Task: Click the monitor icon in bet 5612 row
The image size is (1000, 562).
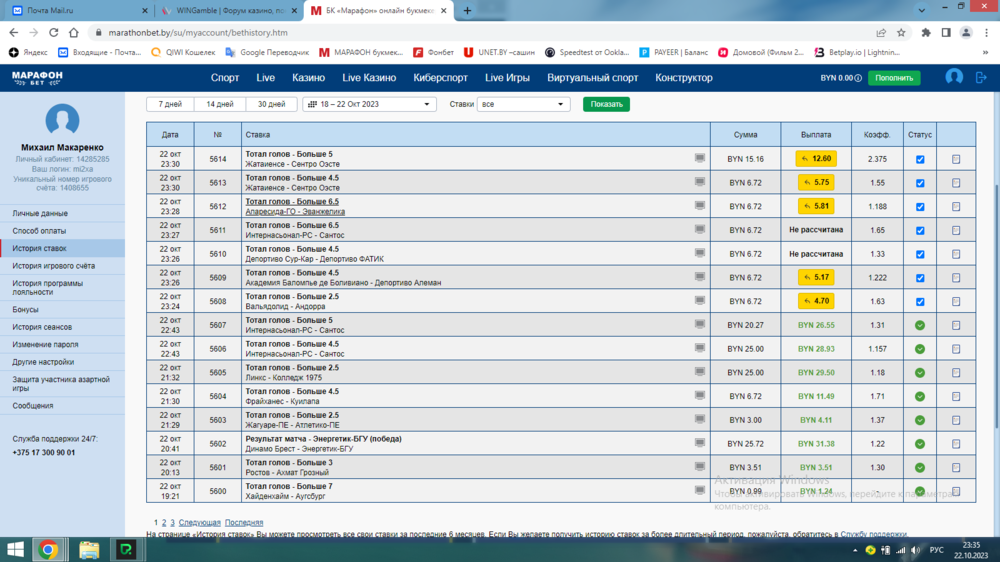Action: click(700, 206)
